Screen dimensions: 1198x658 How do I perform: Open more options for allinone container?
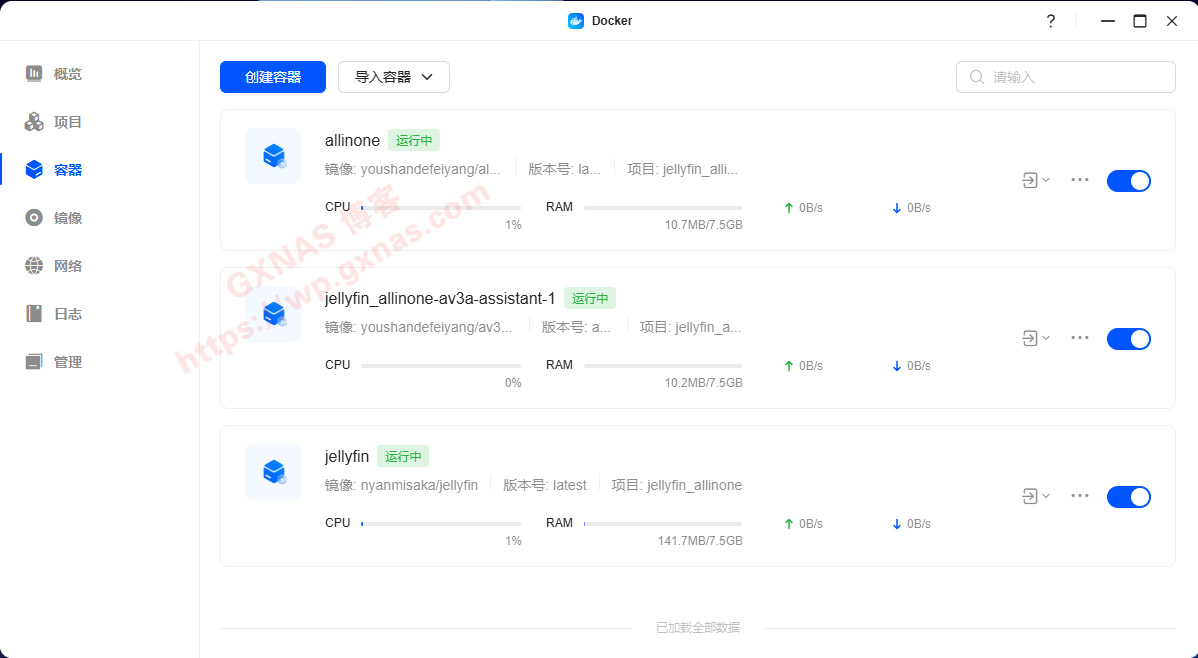[x=1079, y=180]
